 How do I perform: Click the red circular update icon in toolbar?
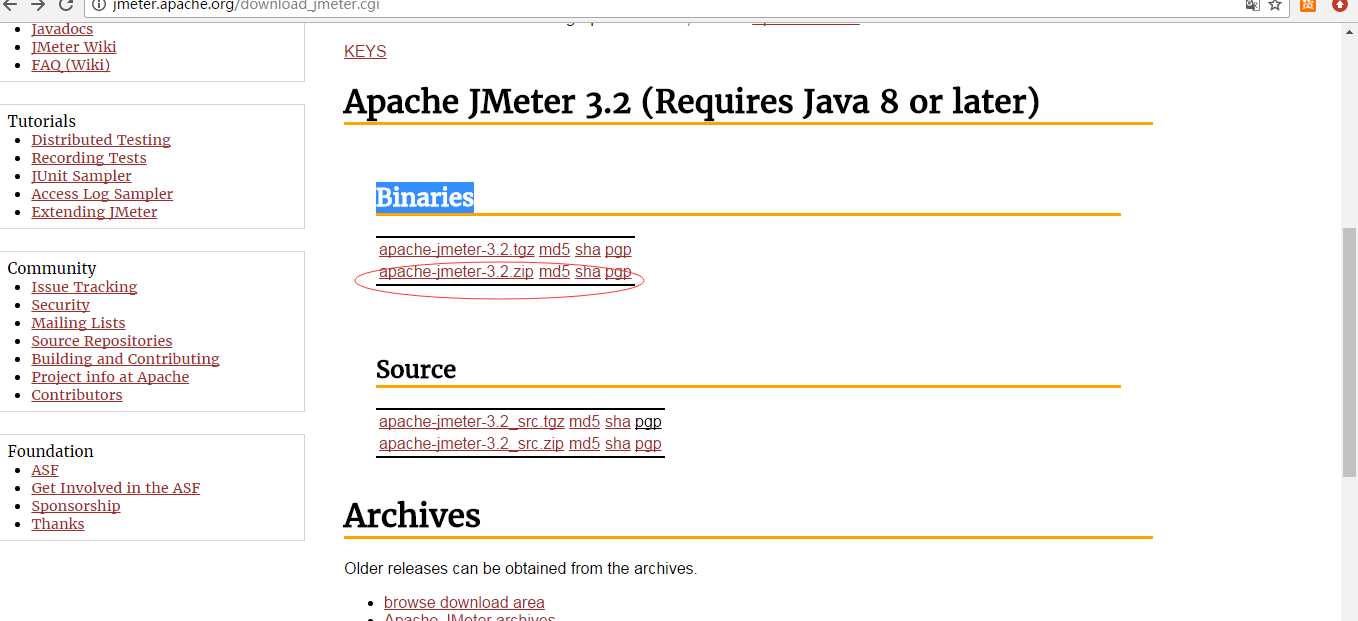coord(1340,5)
